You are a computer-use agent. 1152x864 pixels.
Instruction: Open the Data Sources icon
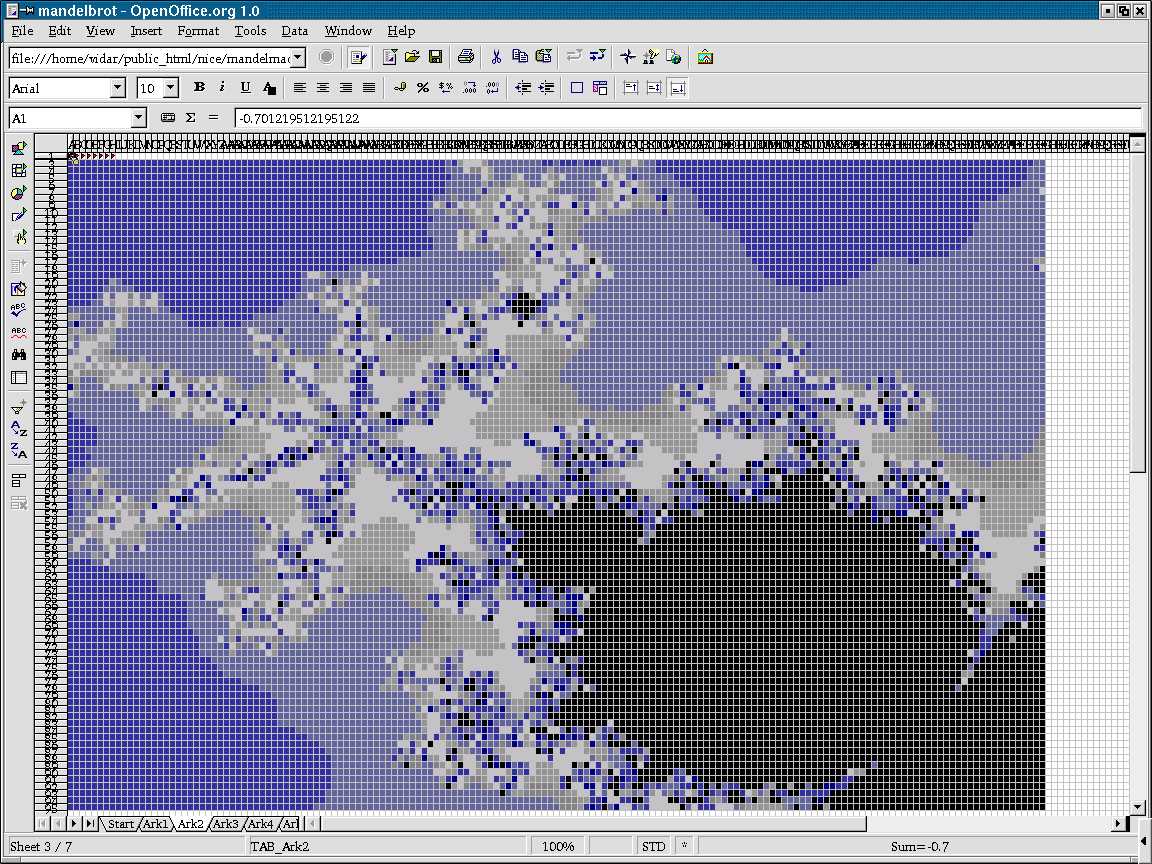click(19, 378)
